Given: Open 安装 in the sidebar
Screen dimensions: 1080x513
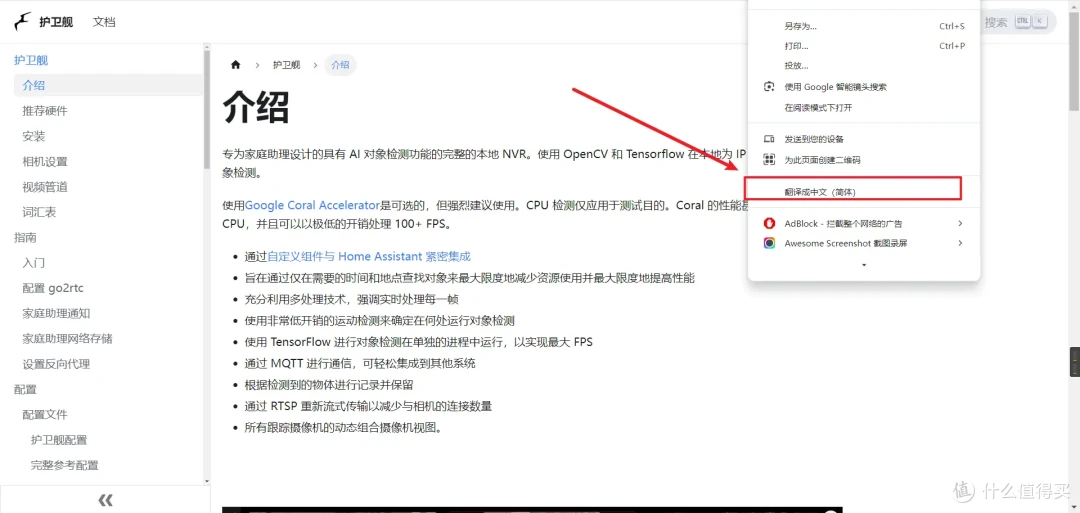Looking at the screenshot, I should click(x=34, y=136).
